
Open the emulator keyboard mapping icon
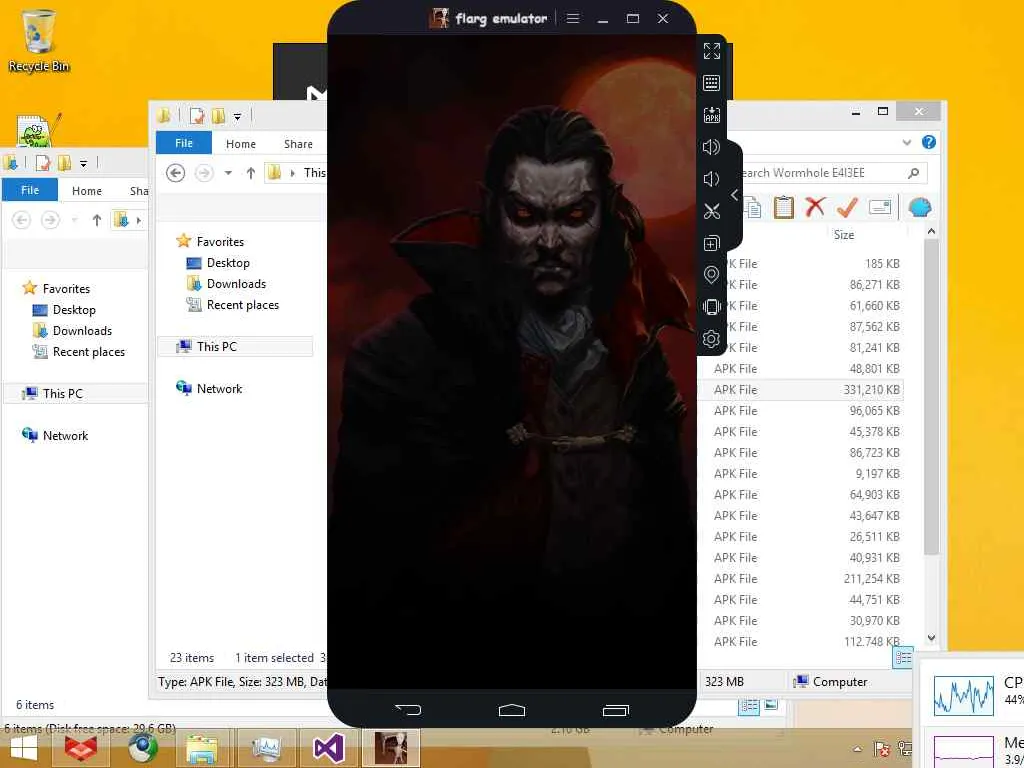coord(711,83)
